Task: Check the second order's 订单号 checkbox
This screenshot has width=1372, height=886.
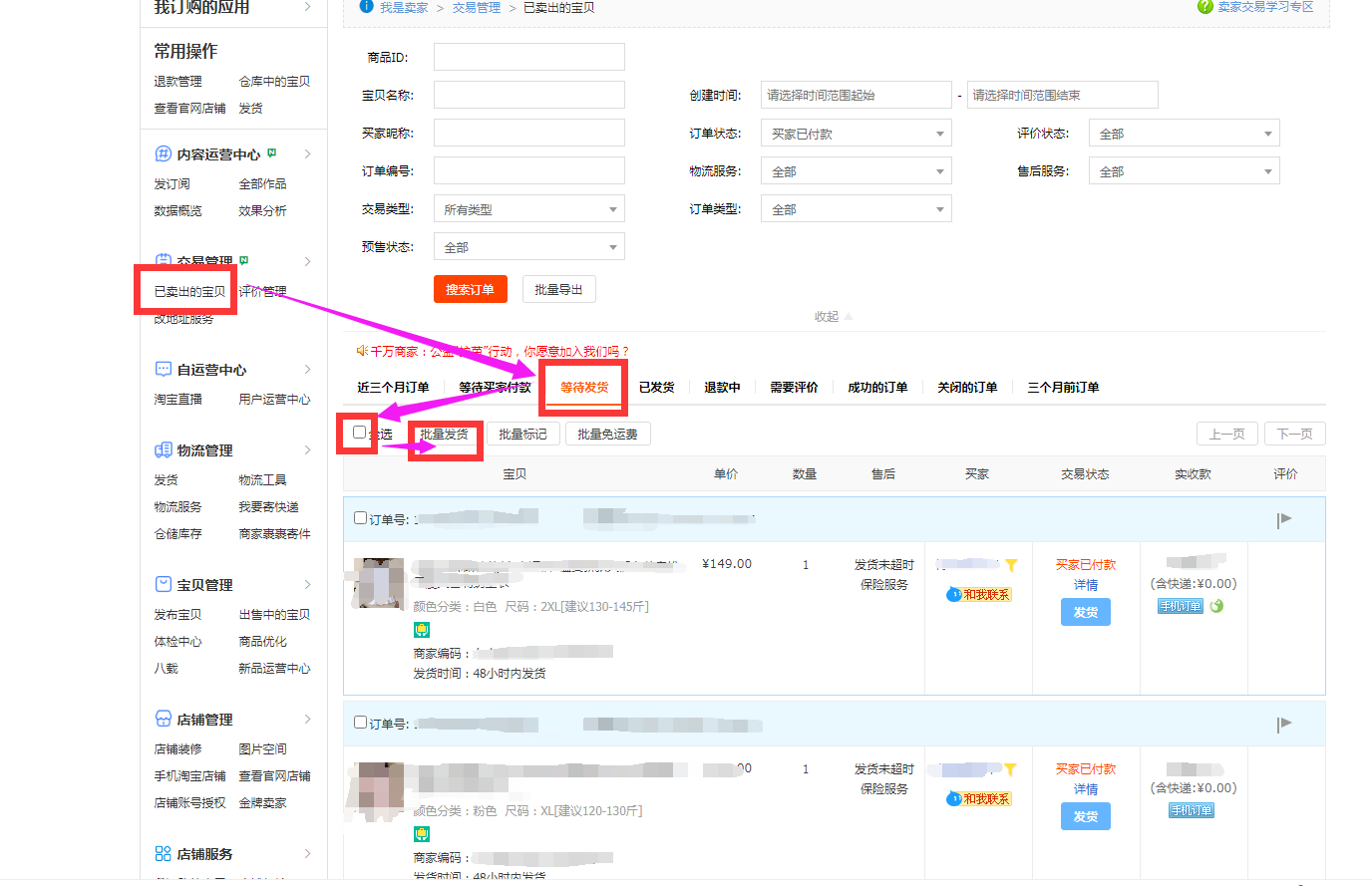Action: [x=361, y=723]
